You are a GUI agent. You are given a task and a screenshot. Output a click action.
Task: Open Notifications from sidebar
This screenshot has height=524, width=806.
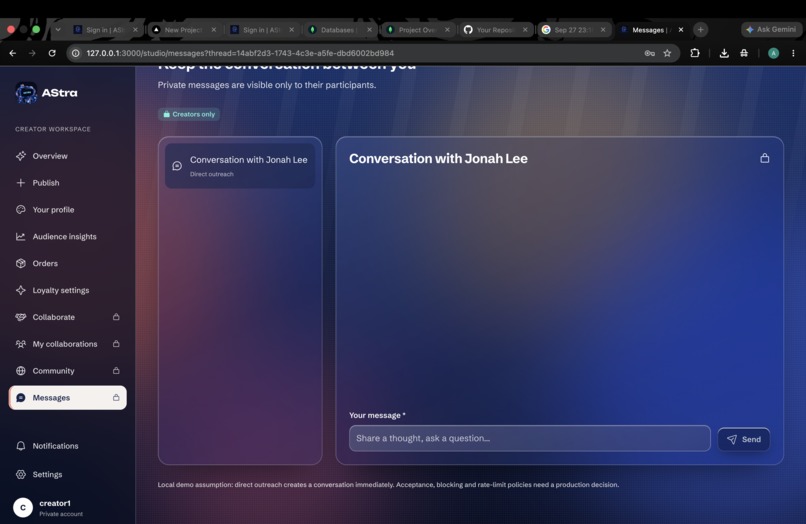pos(55,446)
